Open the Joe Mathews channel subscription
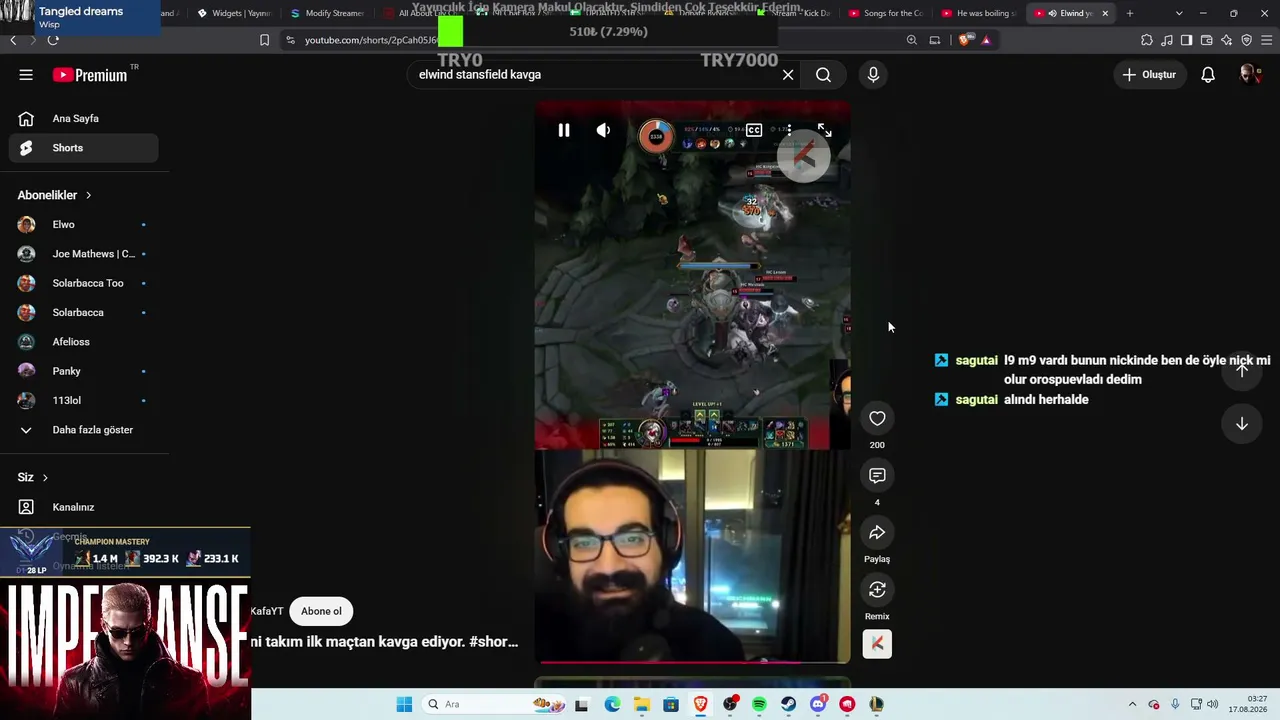The height and width of the screenshot is (720, 1280). pyautogui.click(x=84, y=254)
